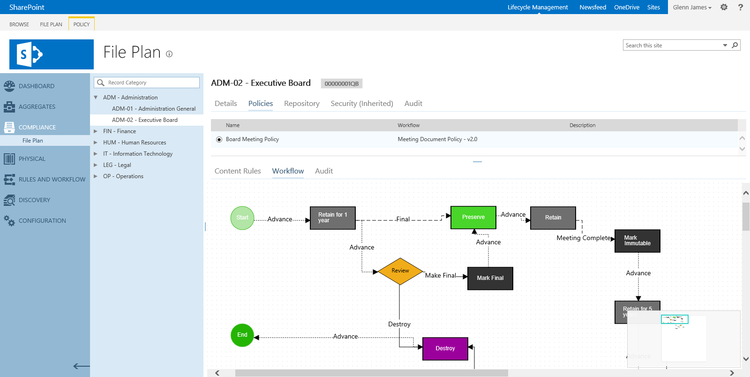Click the Compliance sidebar icon

10,127
